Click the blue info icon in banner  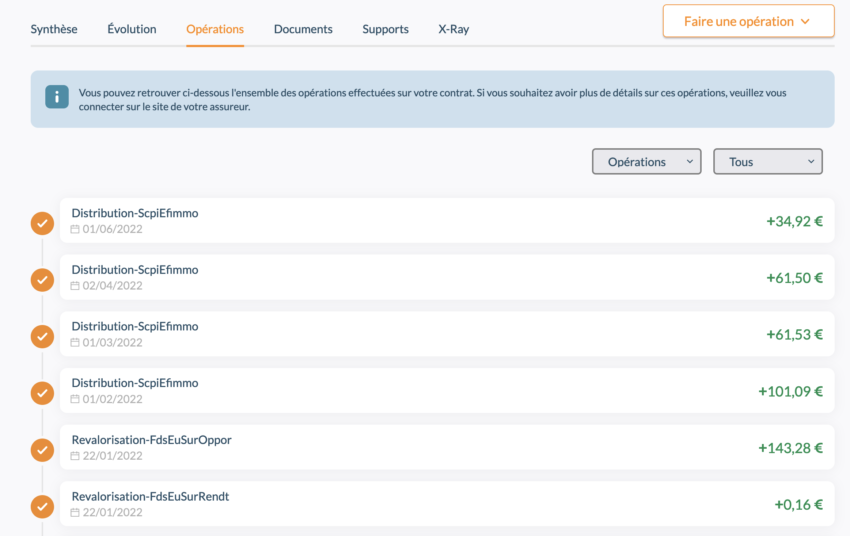57,97
